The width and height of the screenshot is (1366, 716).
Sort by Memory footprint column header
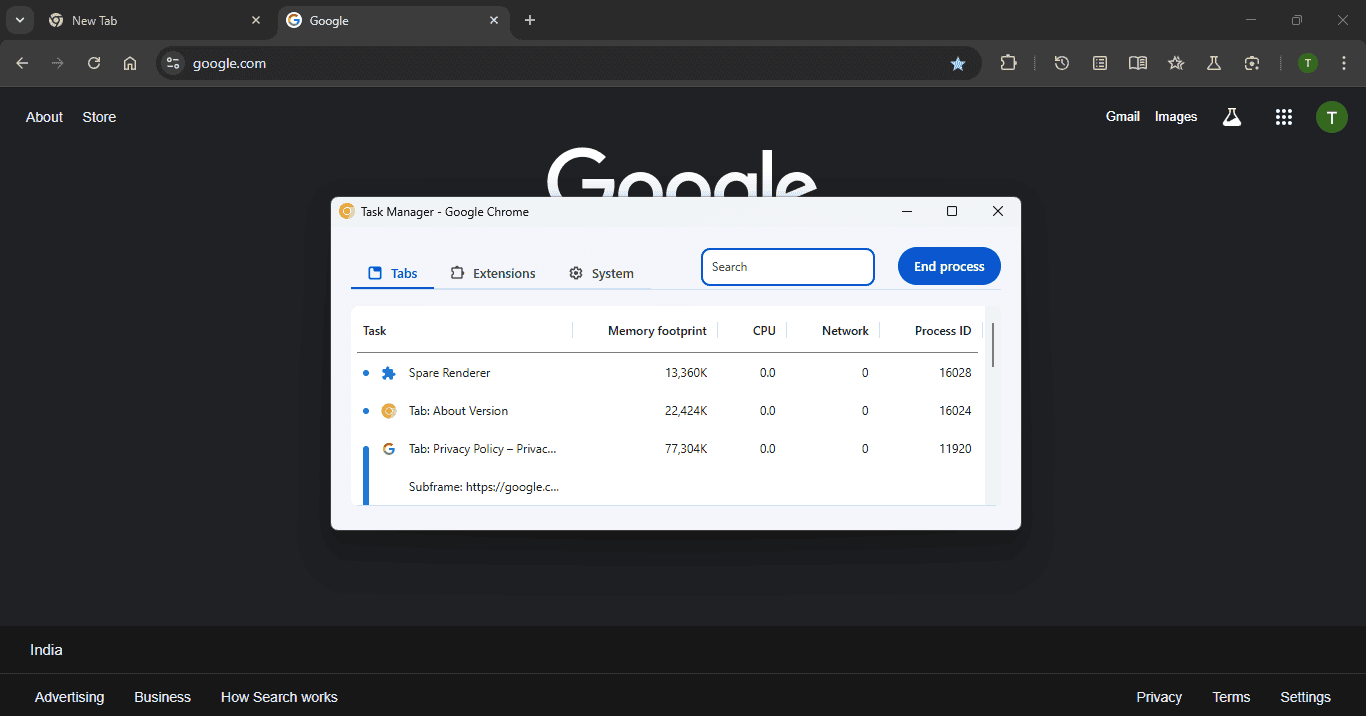[x=657, y=331]
